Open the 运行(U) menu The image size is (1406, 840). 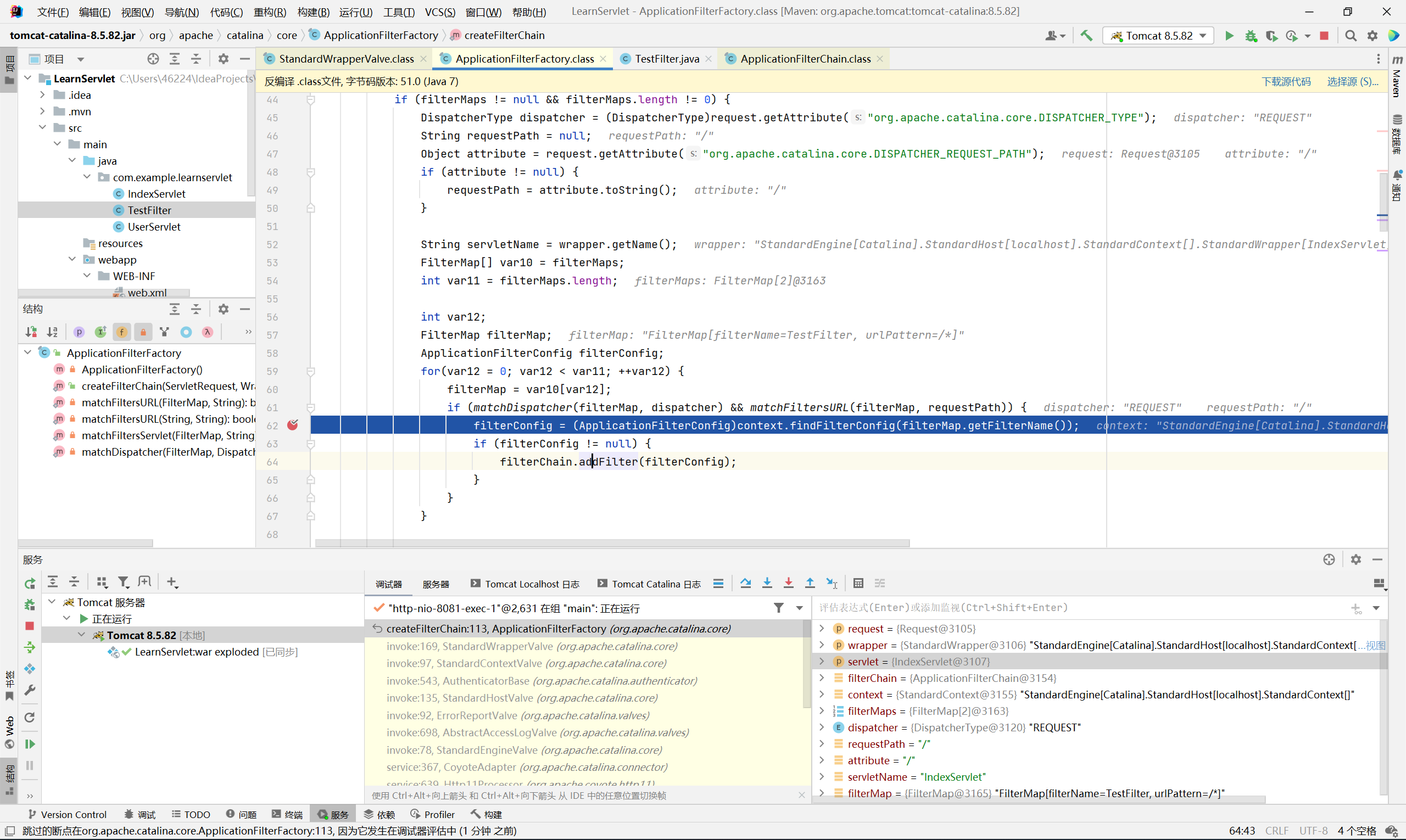click(x=355, y=12)
